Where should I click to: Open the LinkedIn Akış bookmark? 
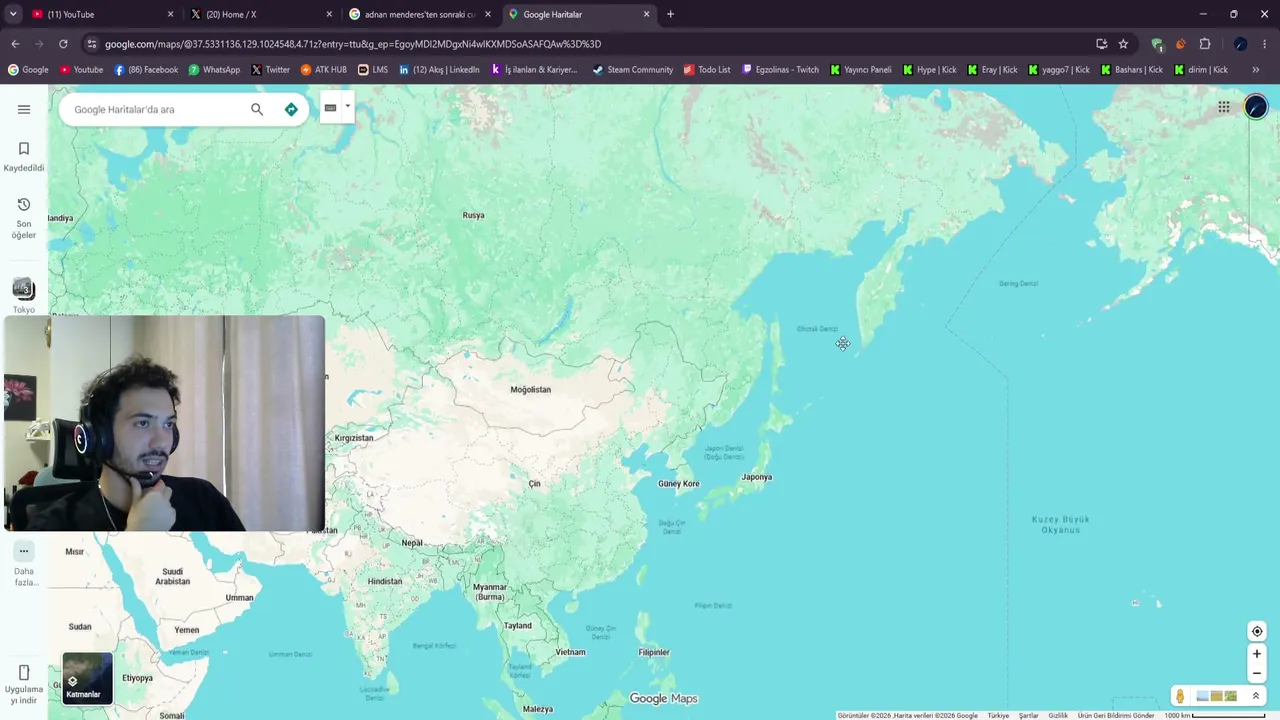(439, 70)
